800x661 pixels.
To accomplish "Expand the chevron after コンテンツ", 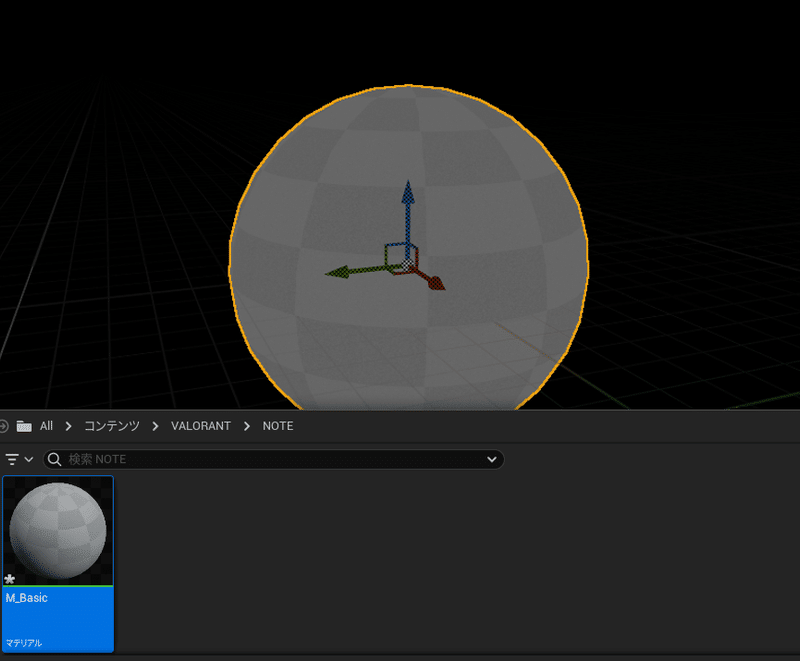I will [155, 426].
